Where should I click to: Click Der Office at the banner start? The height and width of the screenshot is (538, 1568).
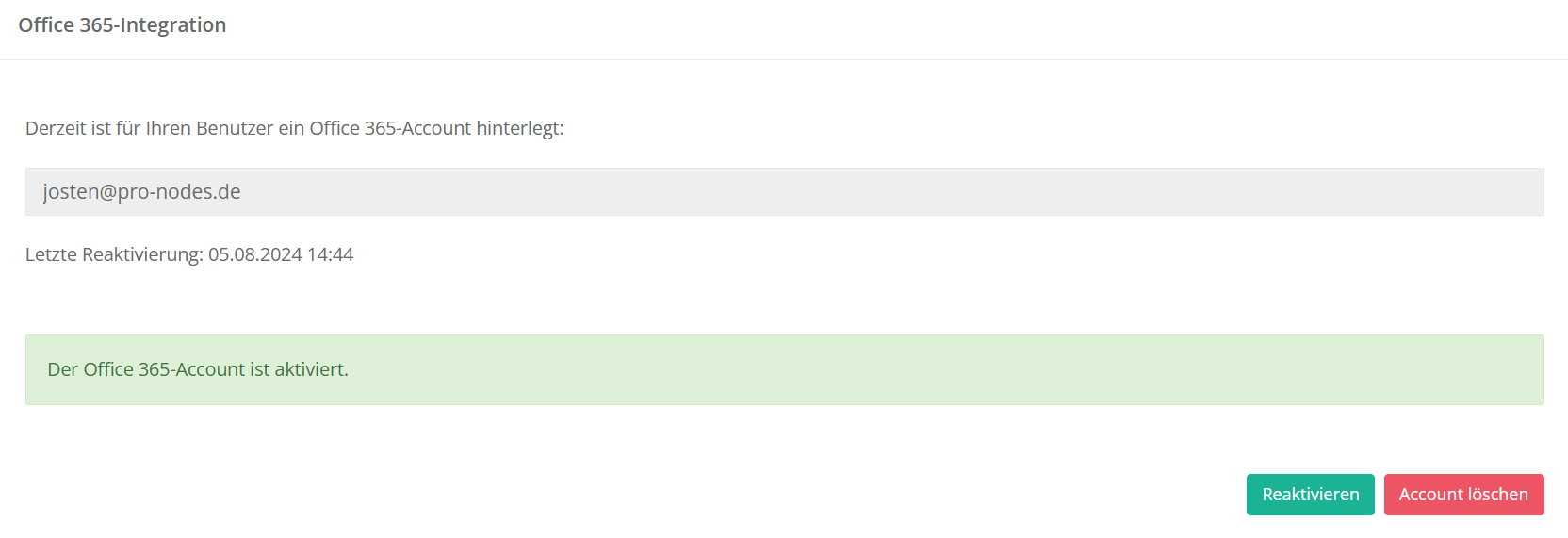point(90,369)
